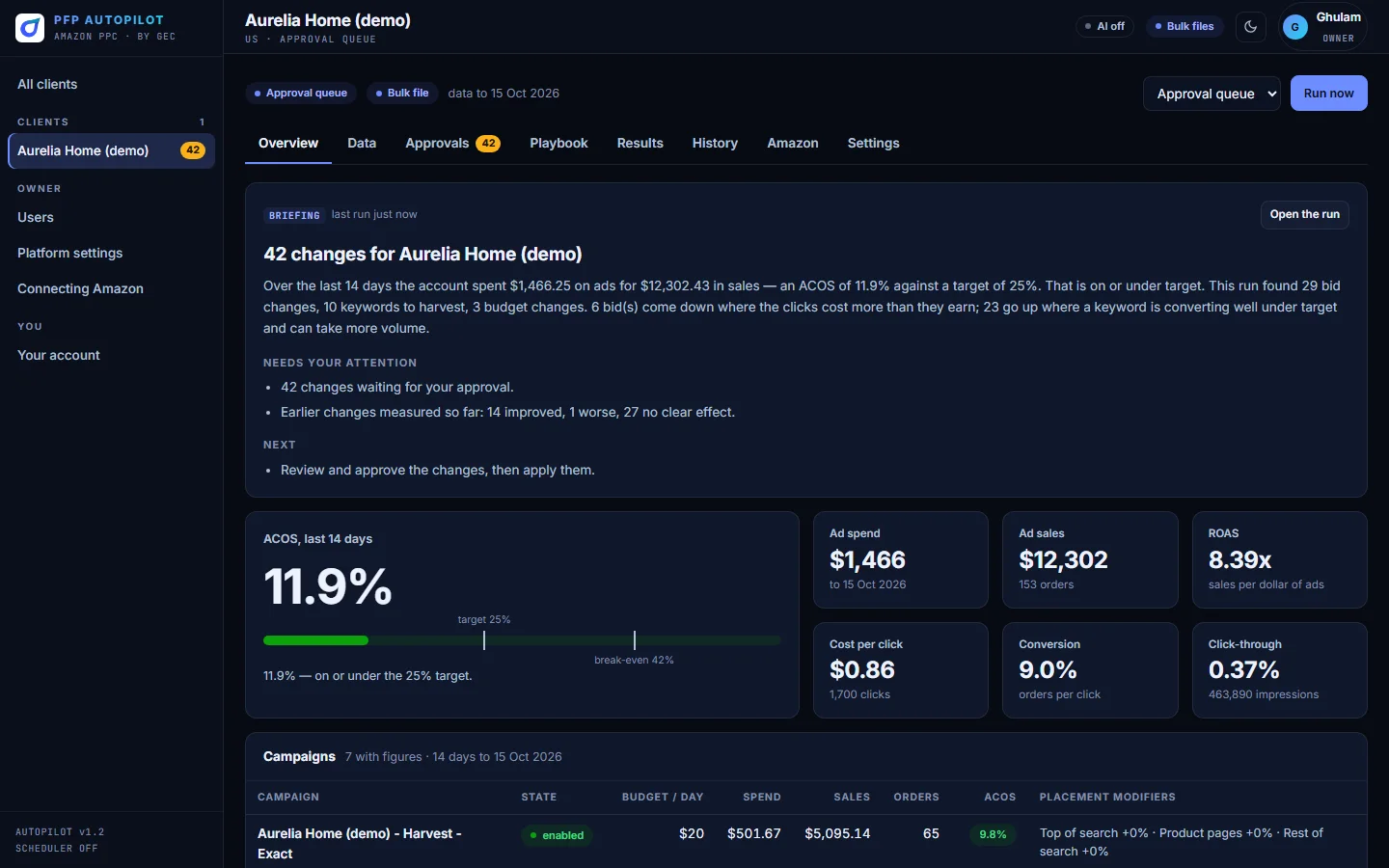Open the Approval queue dropdown
The image size is (1389, 868).
1212,94
